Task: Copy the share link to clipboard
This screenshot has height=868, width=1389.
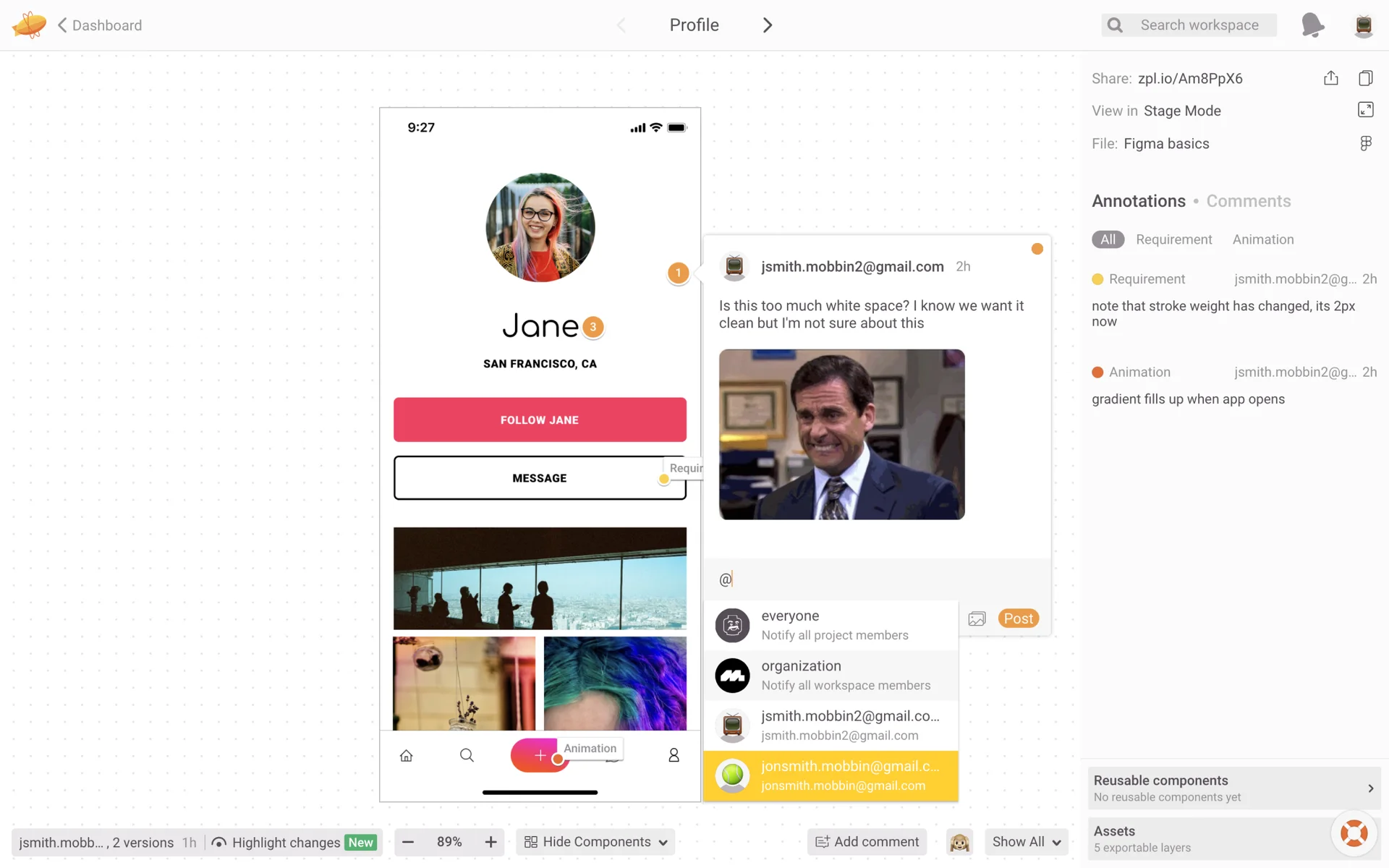Action: (1365, 78)
